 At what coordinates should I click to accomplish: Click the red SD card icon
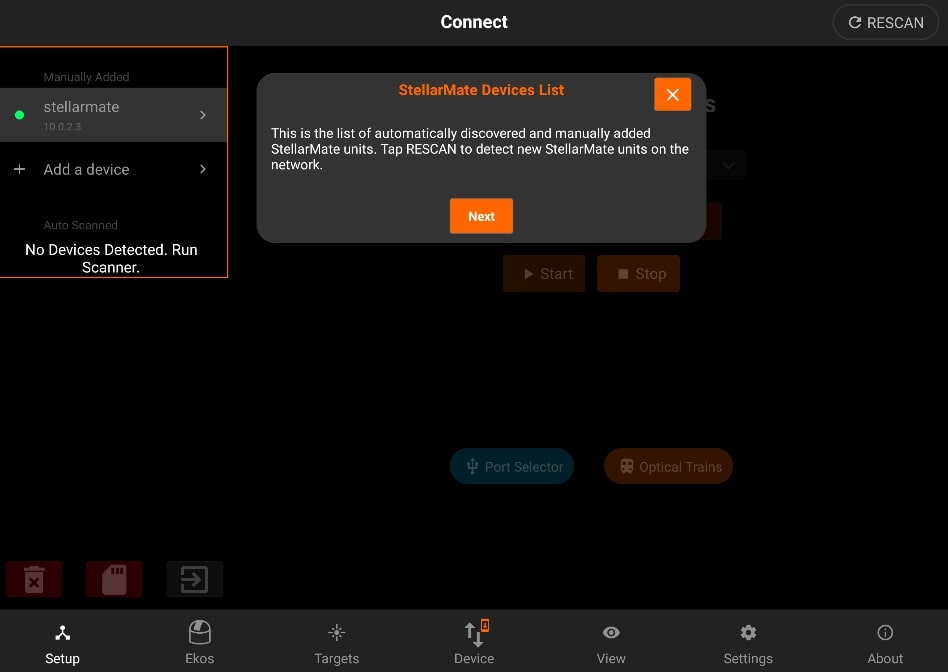pos(114,579)
